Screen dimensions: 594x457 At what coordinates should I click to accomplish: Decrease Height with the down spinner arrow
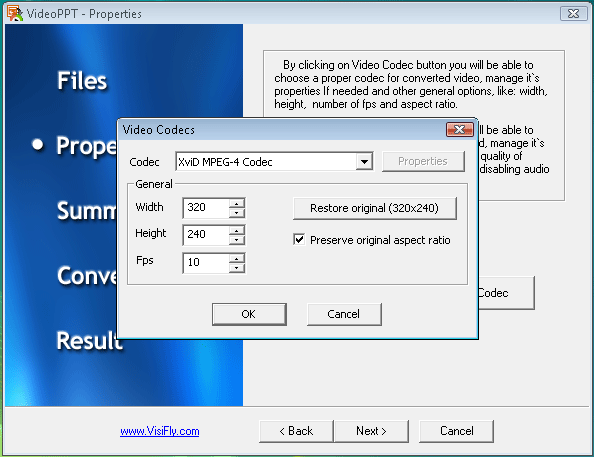pyautogui.click(x=237, y=239)
